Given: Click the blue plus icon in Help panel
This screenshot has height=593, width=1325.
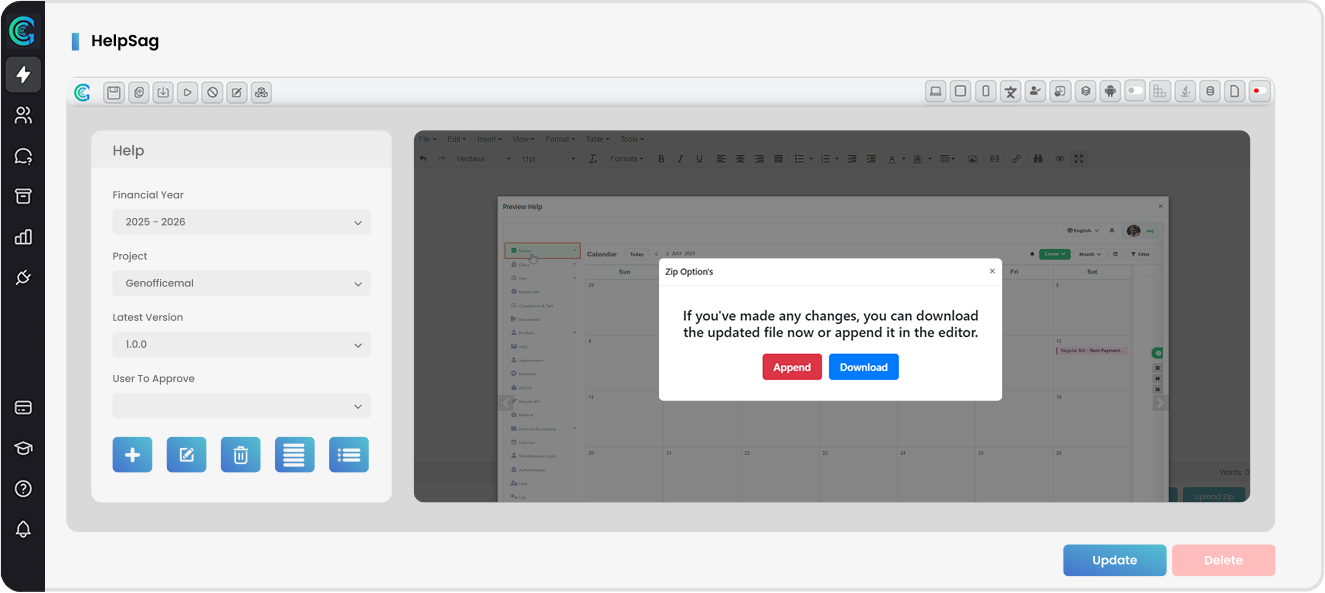Looking at the screenshot, I should 132,454.
